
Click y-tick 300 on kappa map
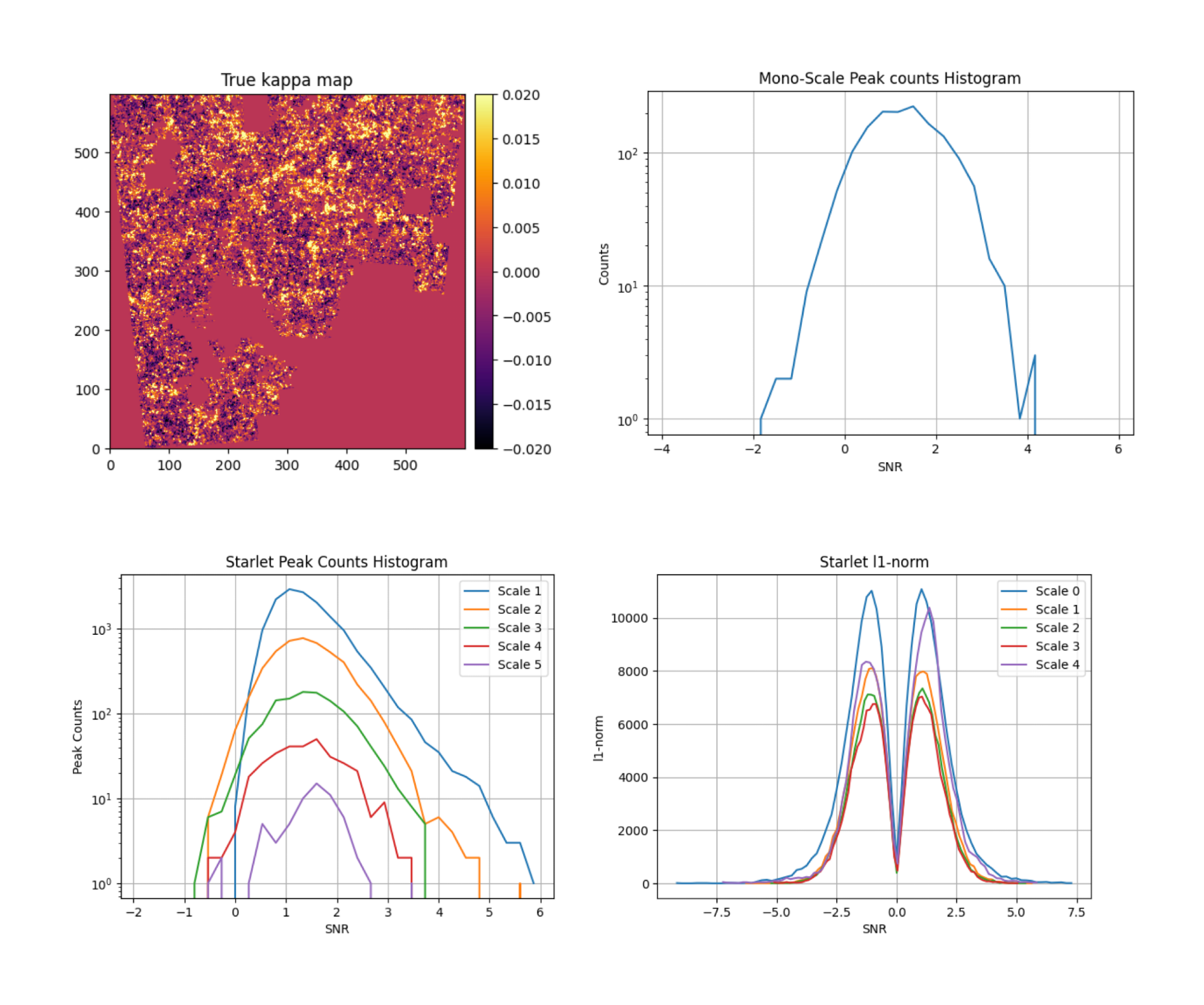pyautogui.click(x=86, y=272)
